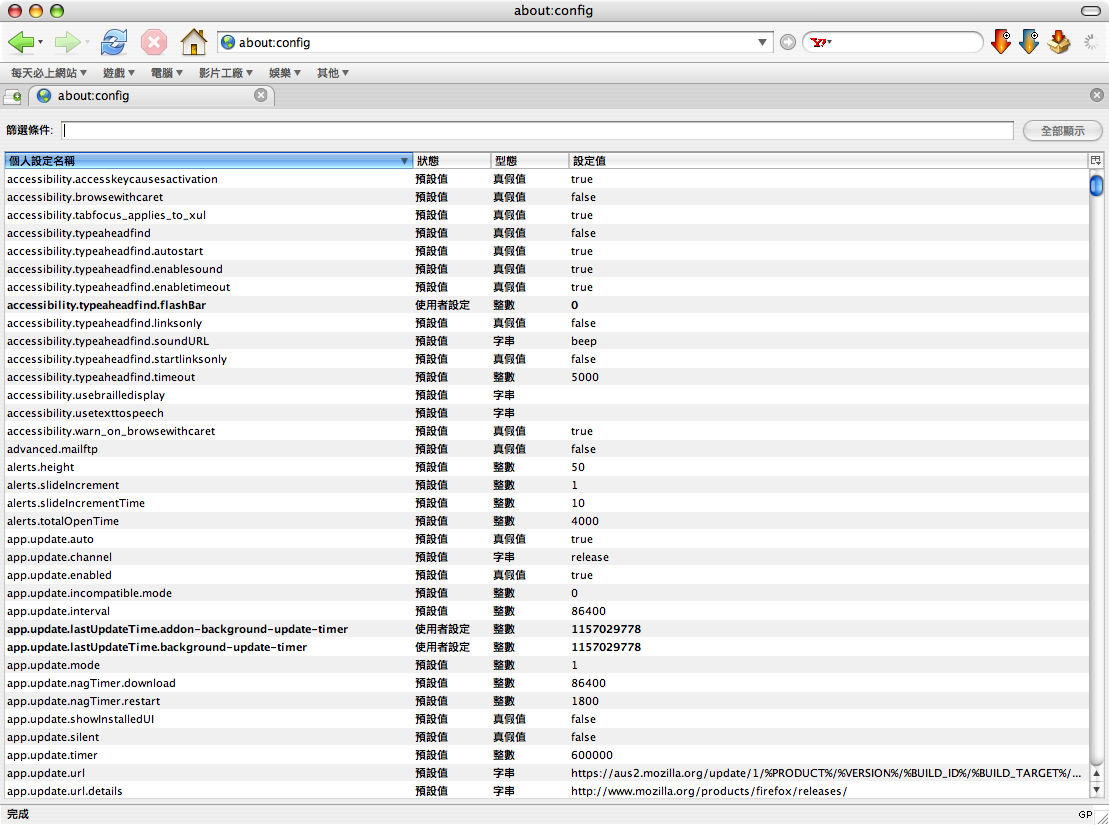Select accessibility.browsewithcaret preference row
The height and width of the screenshot is (825, 1109).
(546, 197)
